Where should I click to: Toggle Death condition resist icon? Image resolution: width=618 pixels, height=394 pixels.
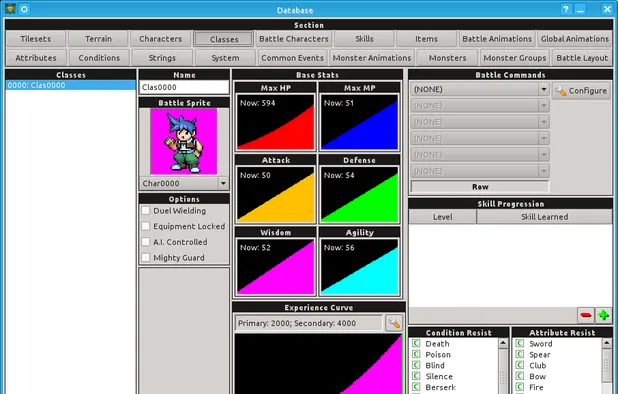416,343
